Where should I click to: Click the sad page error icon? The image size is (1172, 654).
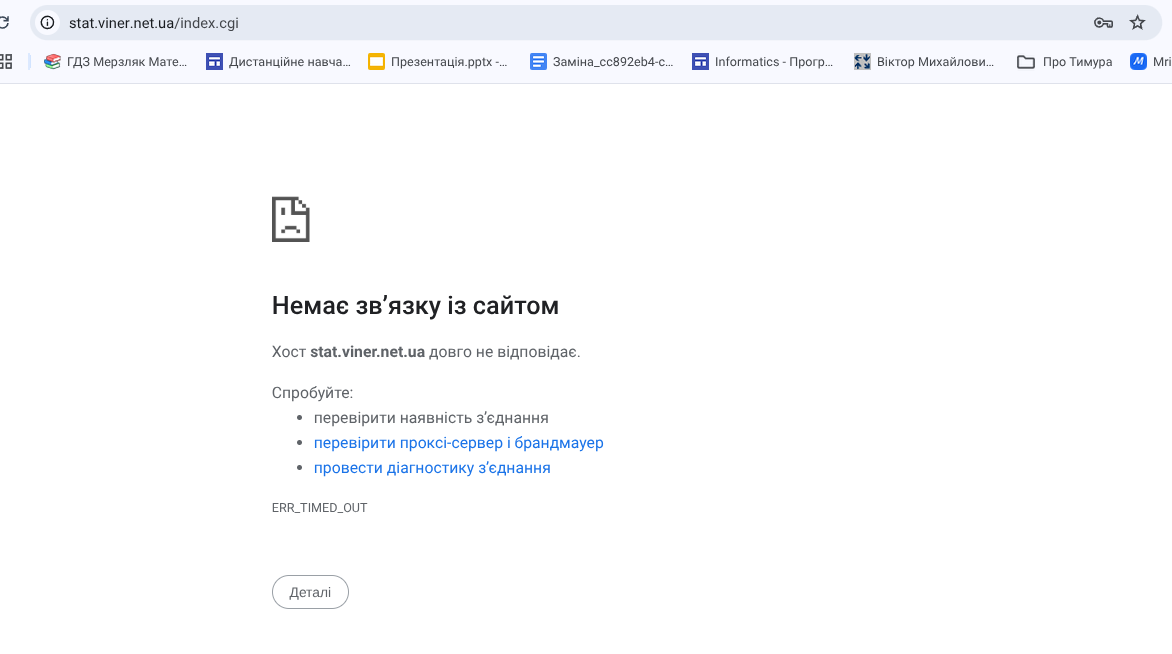point(291,219)
